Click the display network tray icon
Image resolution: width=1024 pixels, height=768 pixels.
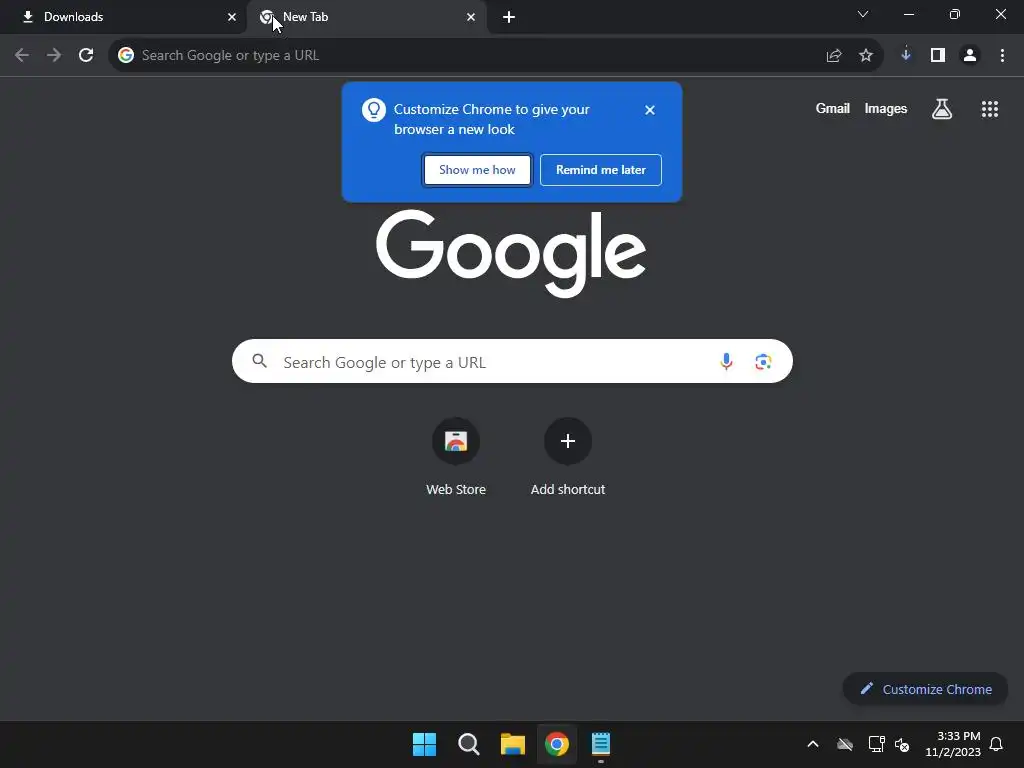tap(876, 744)
